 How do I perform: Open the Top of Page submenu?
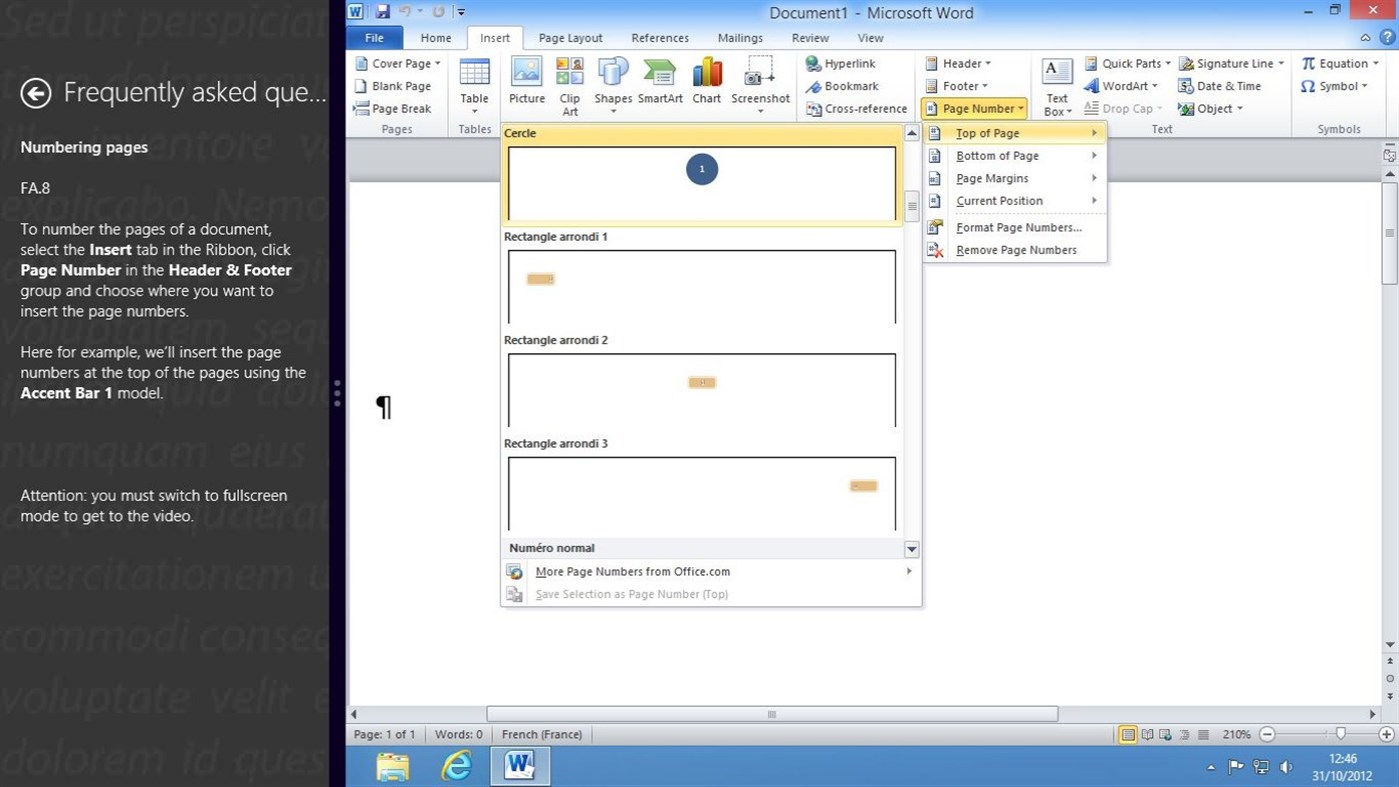(x=988, y=132)
